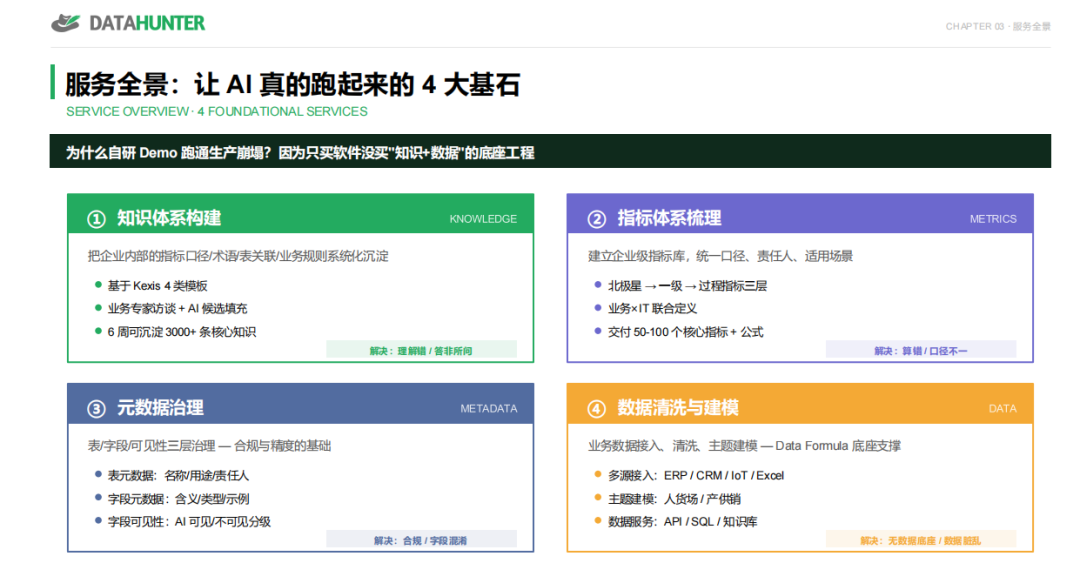
Task: Click the green tag '解决：理解错 / 答非所问'
Action: [x=421, y=351]
